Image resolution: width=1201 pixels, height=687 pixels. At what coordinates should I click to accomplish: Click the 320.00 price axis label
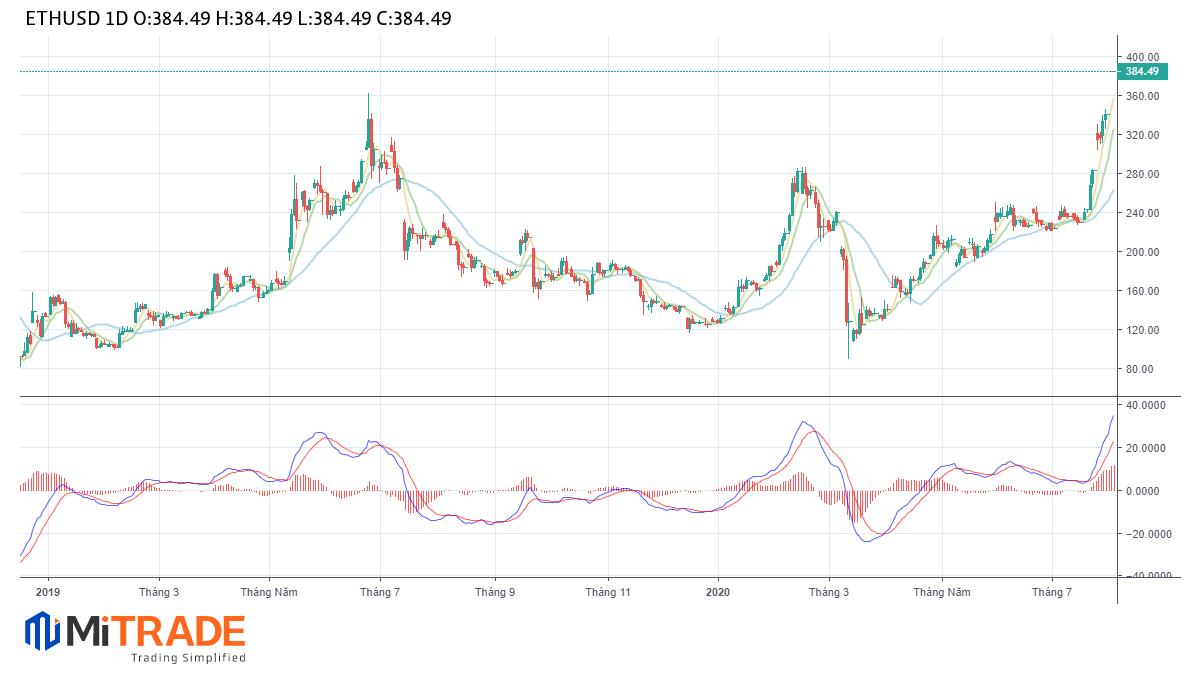point(1142,135)
